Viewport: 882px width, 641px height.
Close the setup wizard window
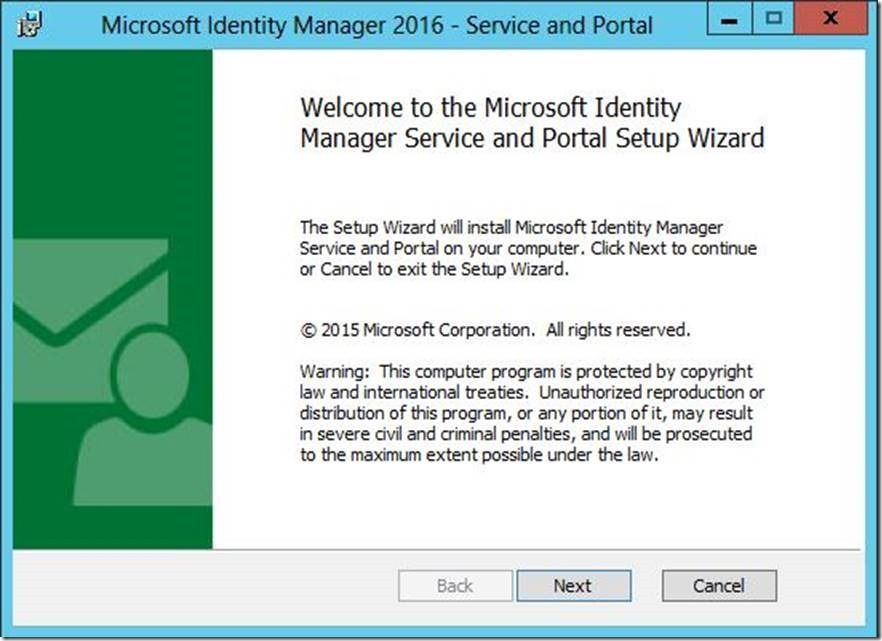click(x=831, y=20)
